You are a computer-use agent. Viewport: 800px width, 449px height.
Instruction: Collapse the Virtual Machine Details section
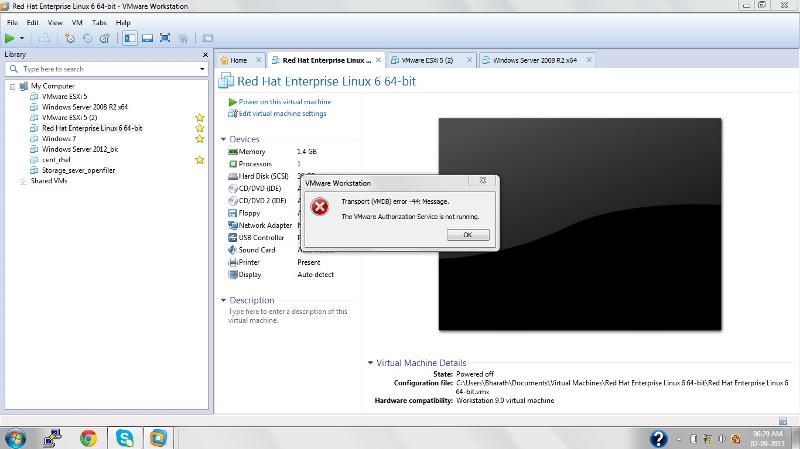point(370,363)
